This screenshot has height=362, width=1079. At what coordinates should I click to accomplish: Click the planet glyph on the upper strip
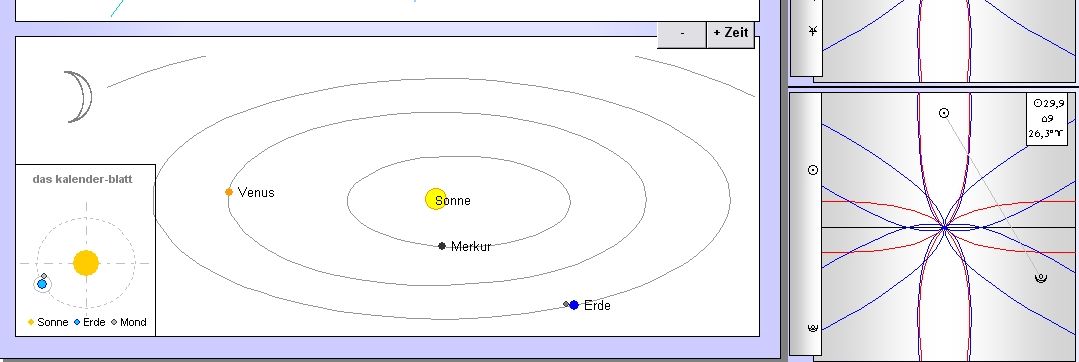(813, 30)
